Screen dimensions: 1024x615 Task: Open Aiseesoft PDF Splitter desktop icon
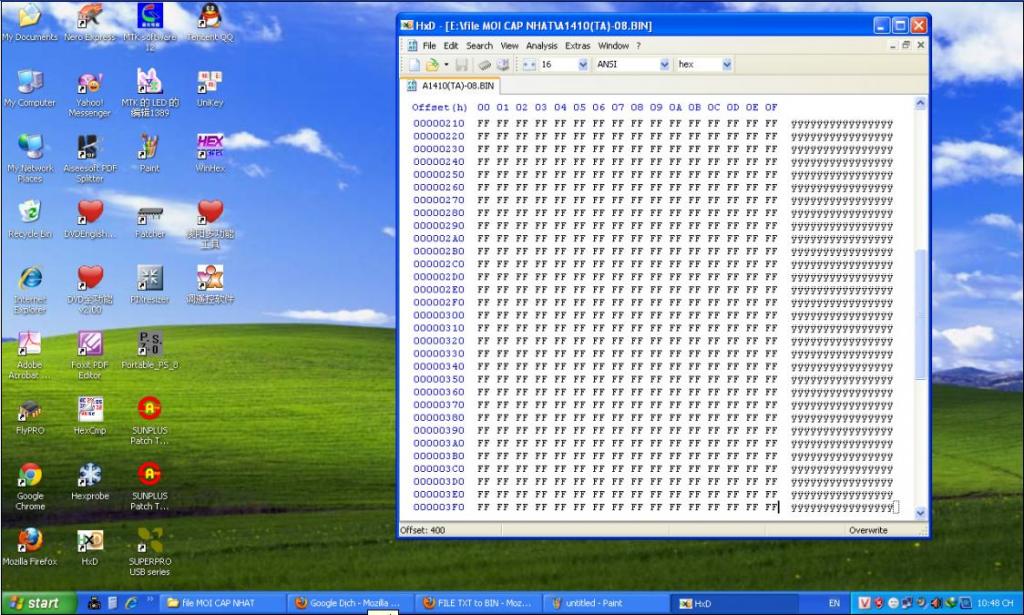pos(89,159)
